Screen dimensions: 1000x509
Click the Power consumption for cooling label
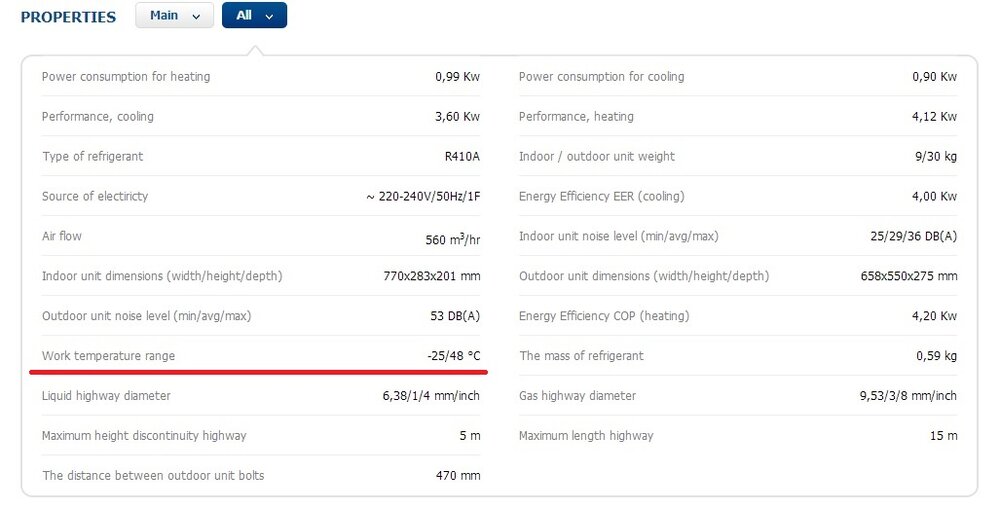pos(601,77)
